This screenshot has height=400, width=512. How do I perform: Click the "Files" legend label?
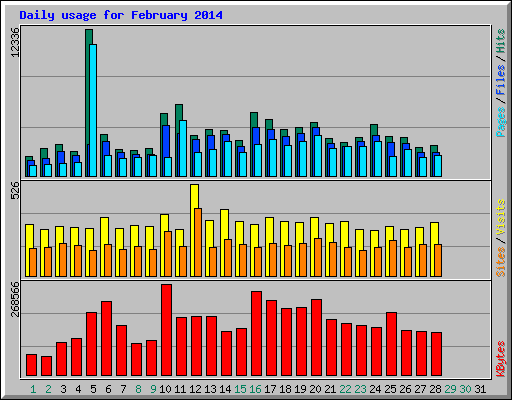coord(501,80)
